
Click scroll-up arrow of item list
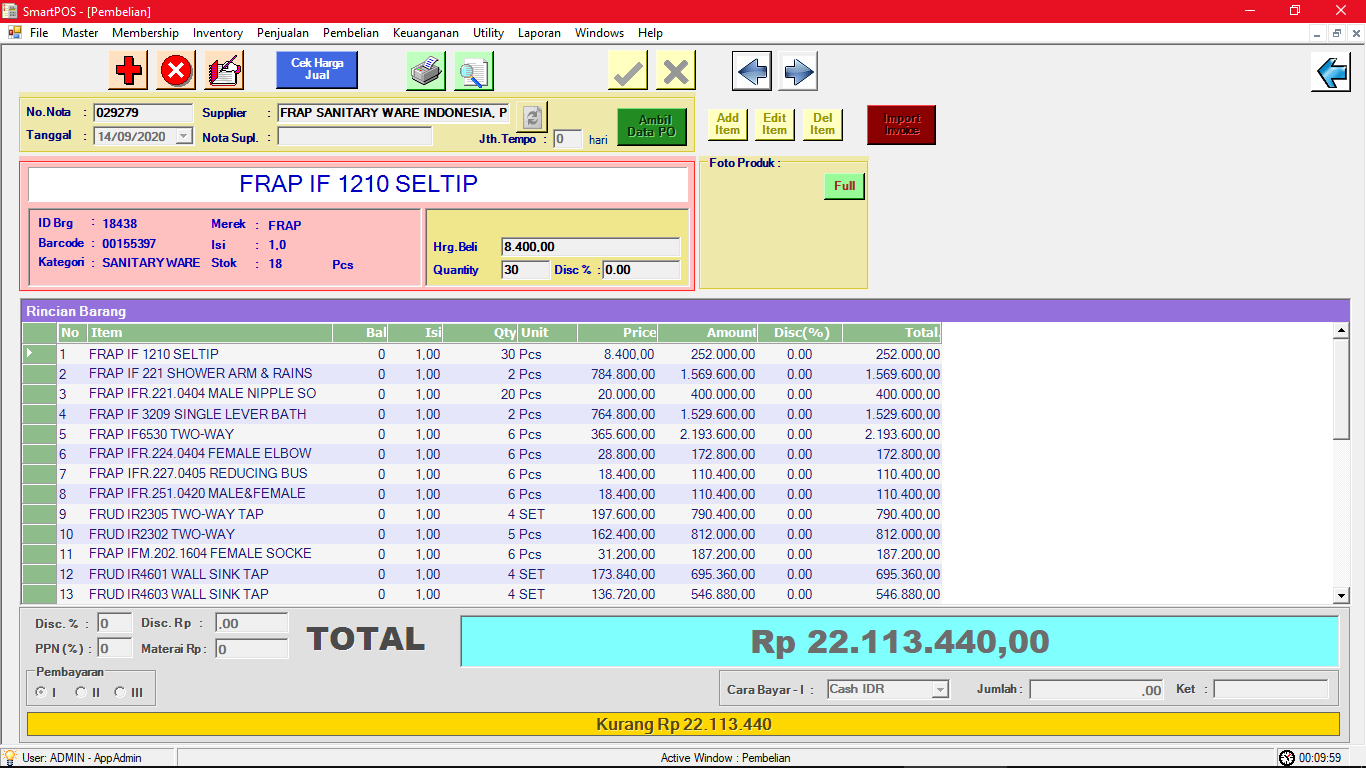[1342, 331]
